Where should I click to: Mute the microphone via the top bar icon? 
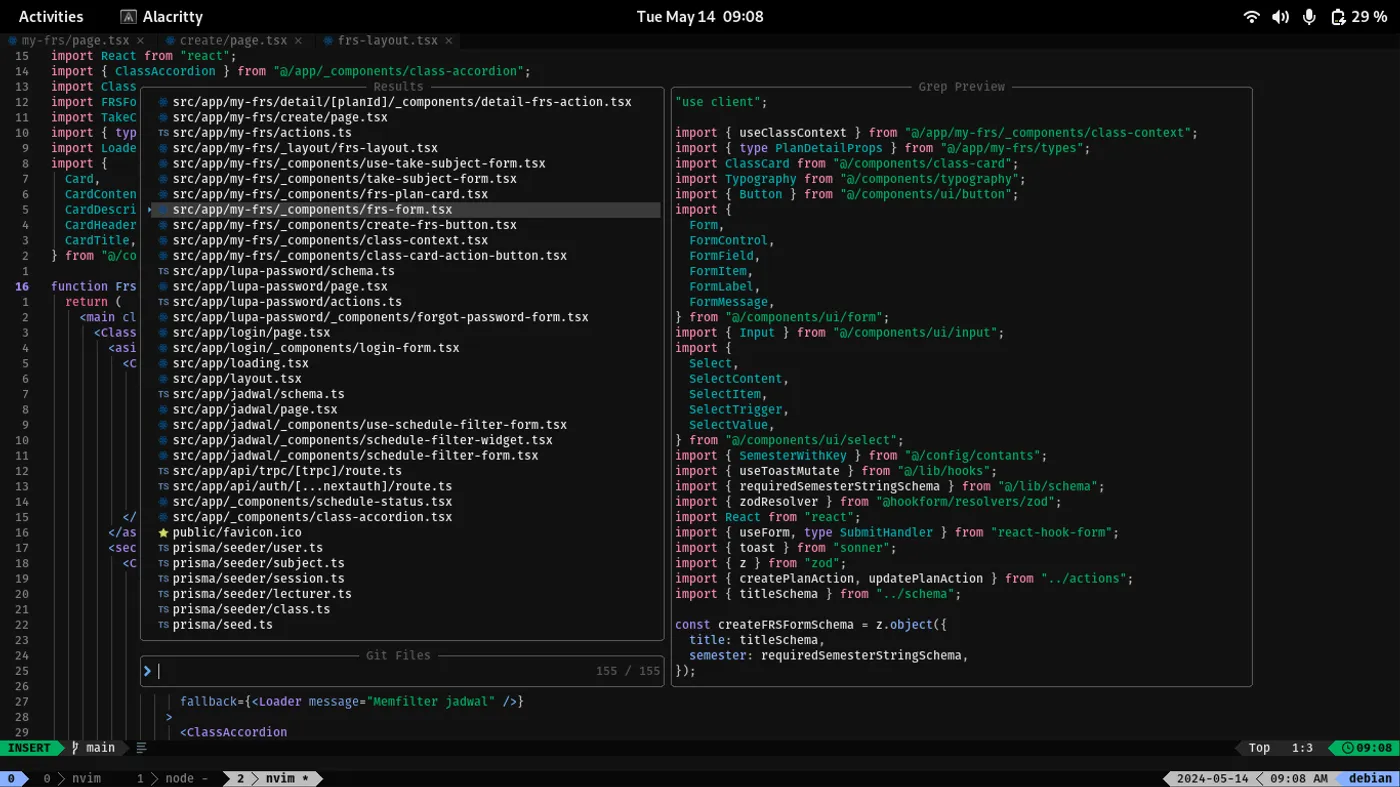tap(1310, 16)
